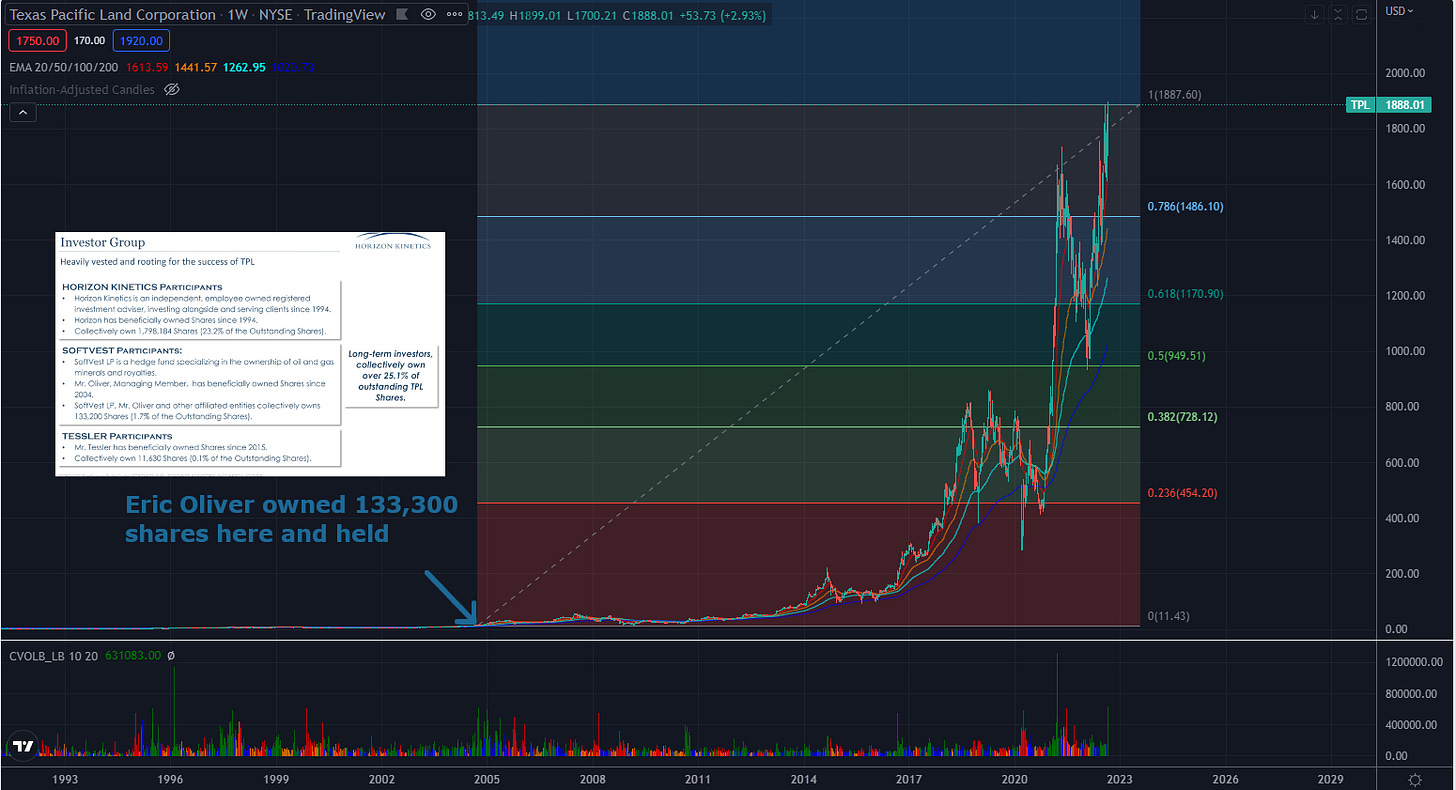Image resolution: width=1456 pixels, height=790 pixels.
Task: Click 1993 on the time axis
Action: (x=65, y=778)
